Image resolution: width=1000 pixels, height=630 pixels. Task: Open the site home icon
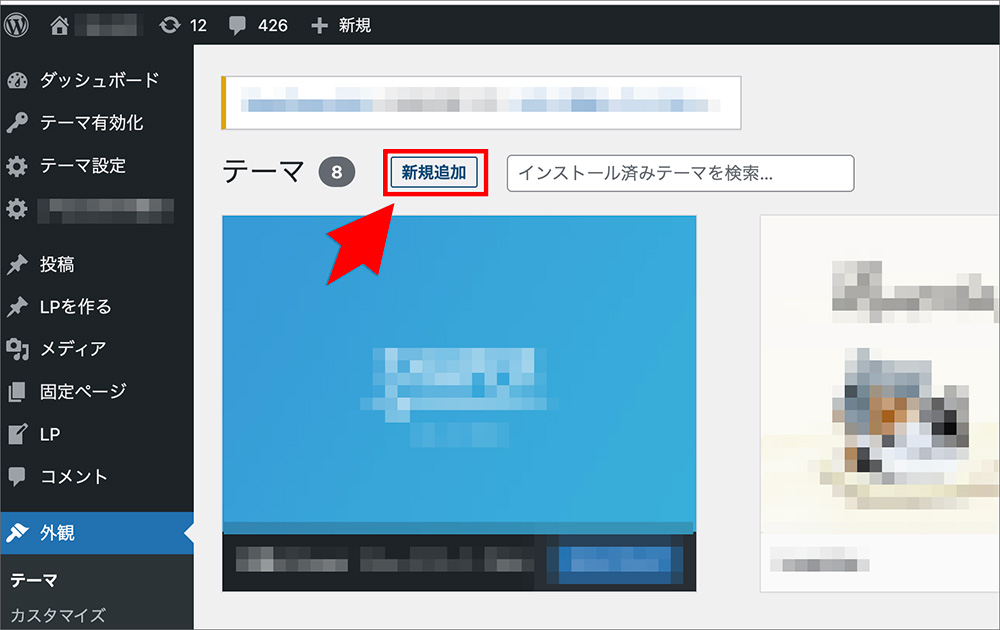coord(59,25)
